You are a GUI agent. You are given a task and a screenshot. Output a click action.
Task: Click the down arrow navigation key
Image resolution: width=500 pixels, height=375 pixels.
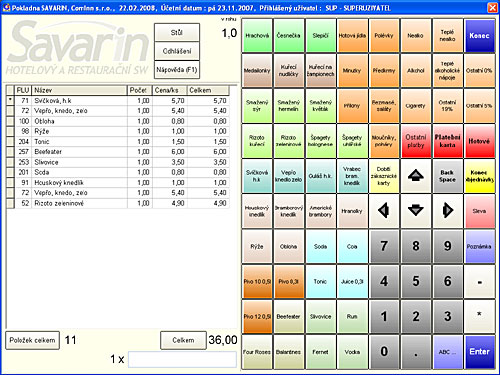click(x=416, y=211)
